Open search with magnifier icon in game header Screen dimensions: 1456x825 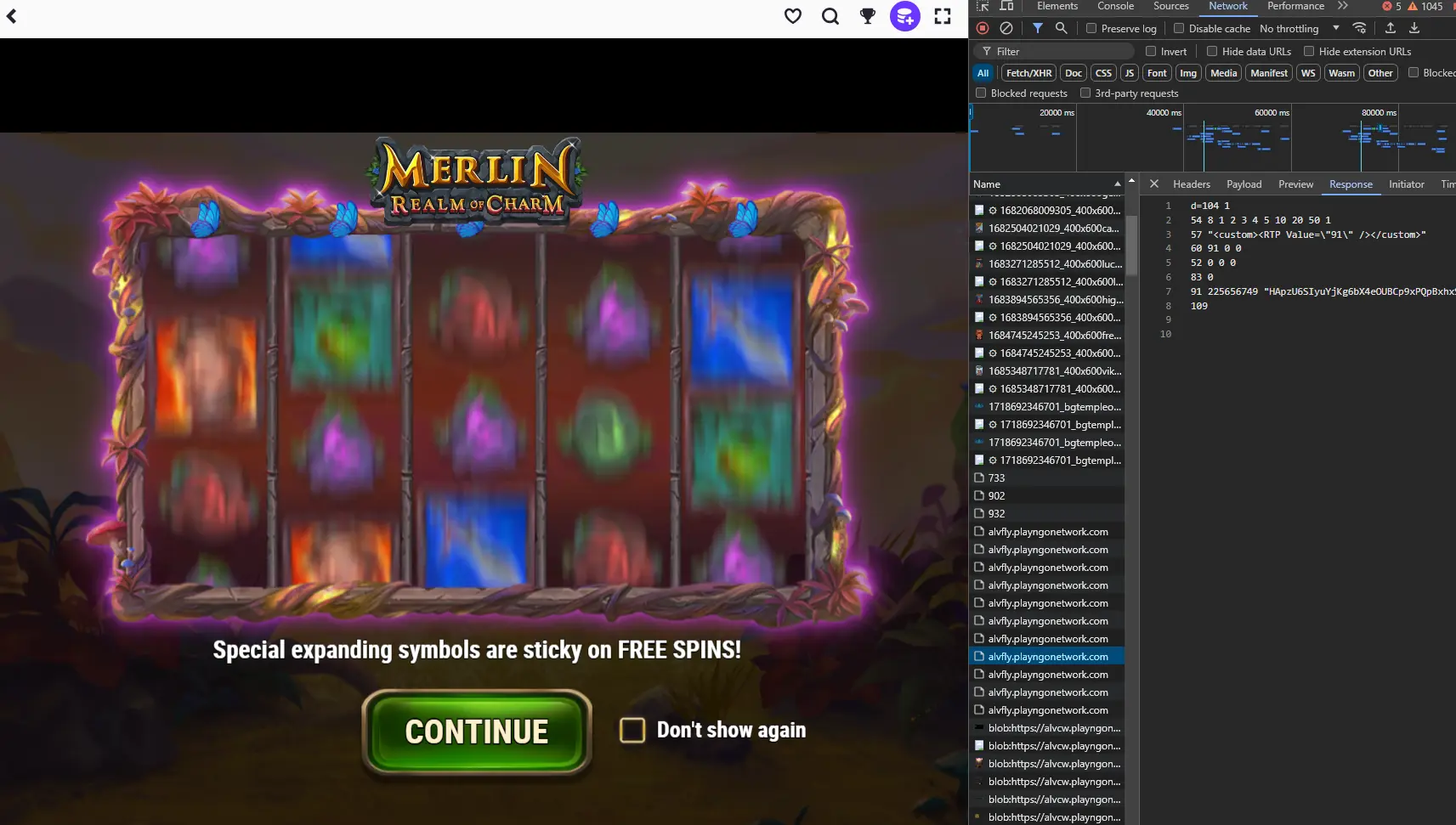coord(830,16)
